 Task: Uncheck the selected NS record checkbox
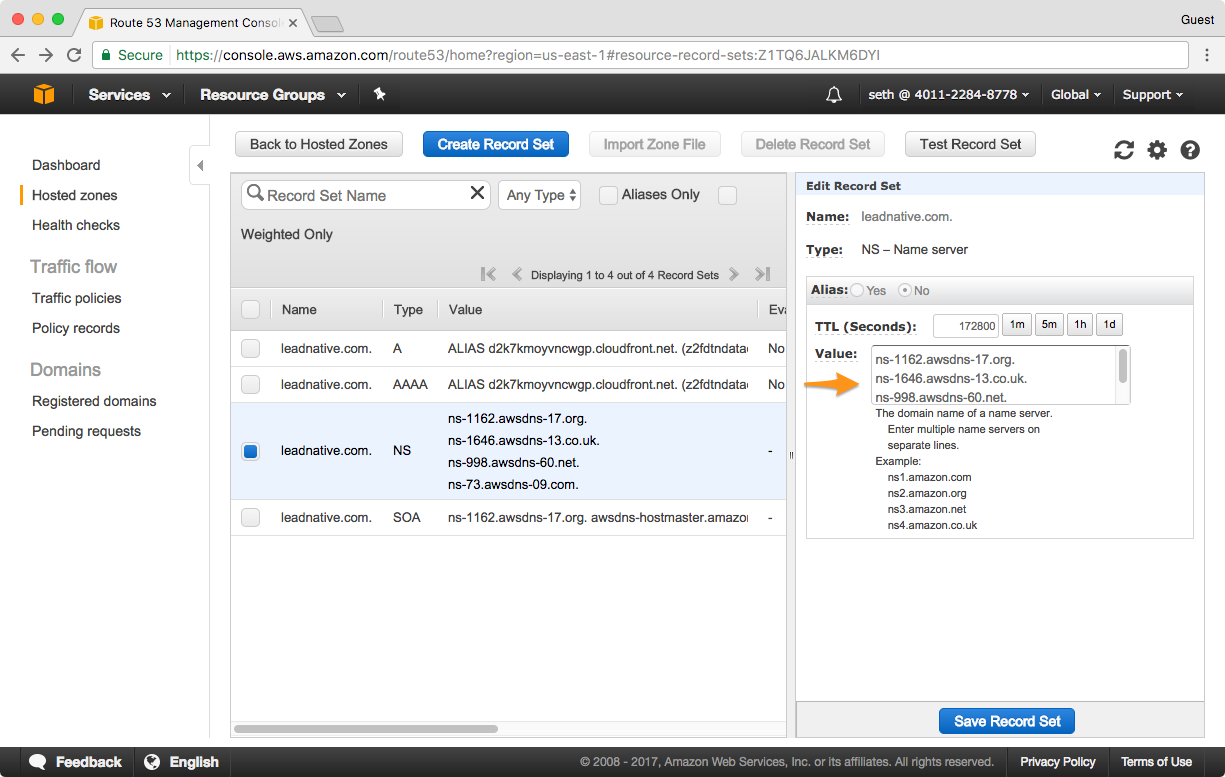[250, 451]
